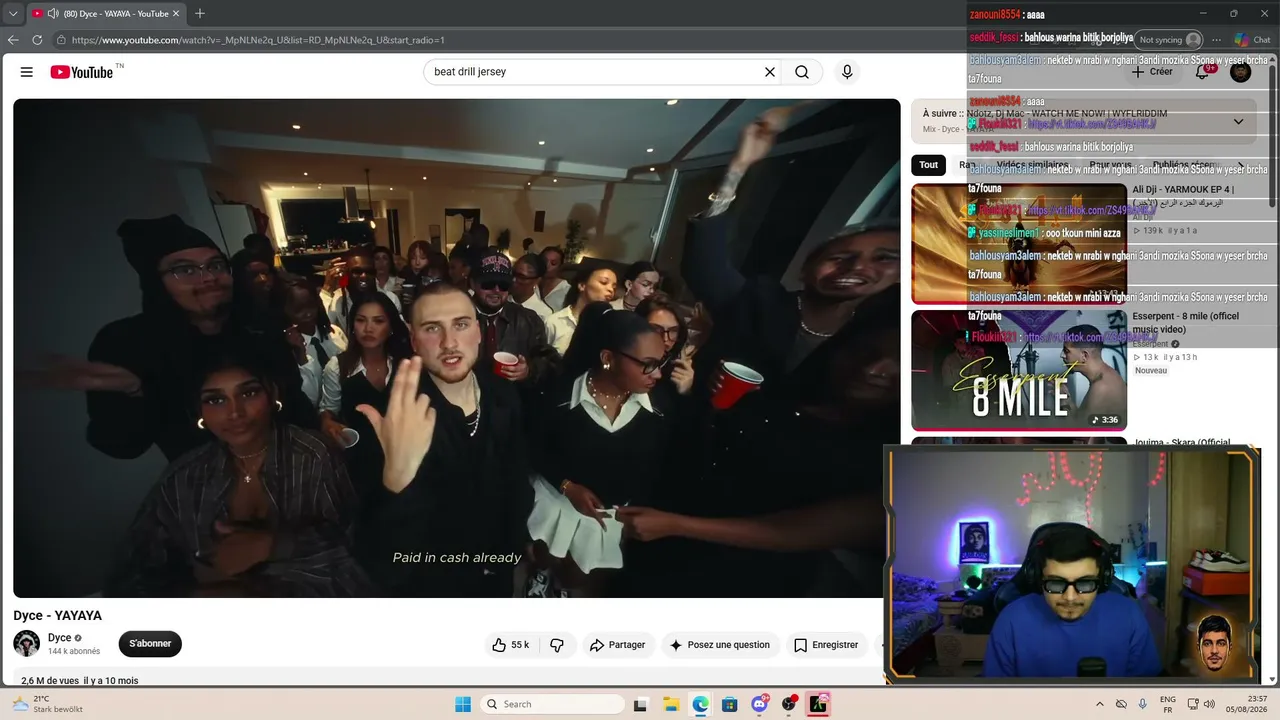Viewport: 1280px width, 720px height.
Task: Switch to Microsoft Edge on the taskbar
Action: pos(700,704)
